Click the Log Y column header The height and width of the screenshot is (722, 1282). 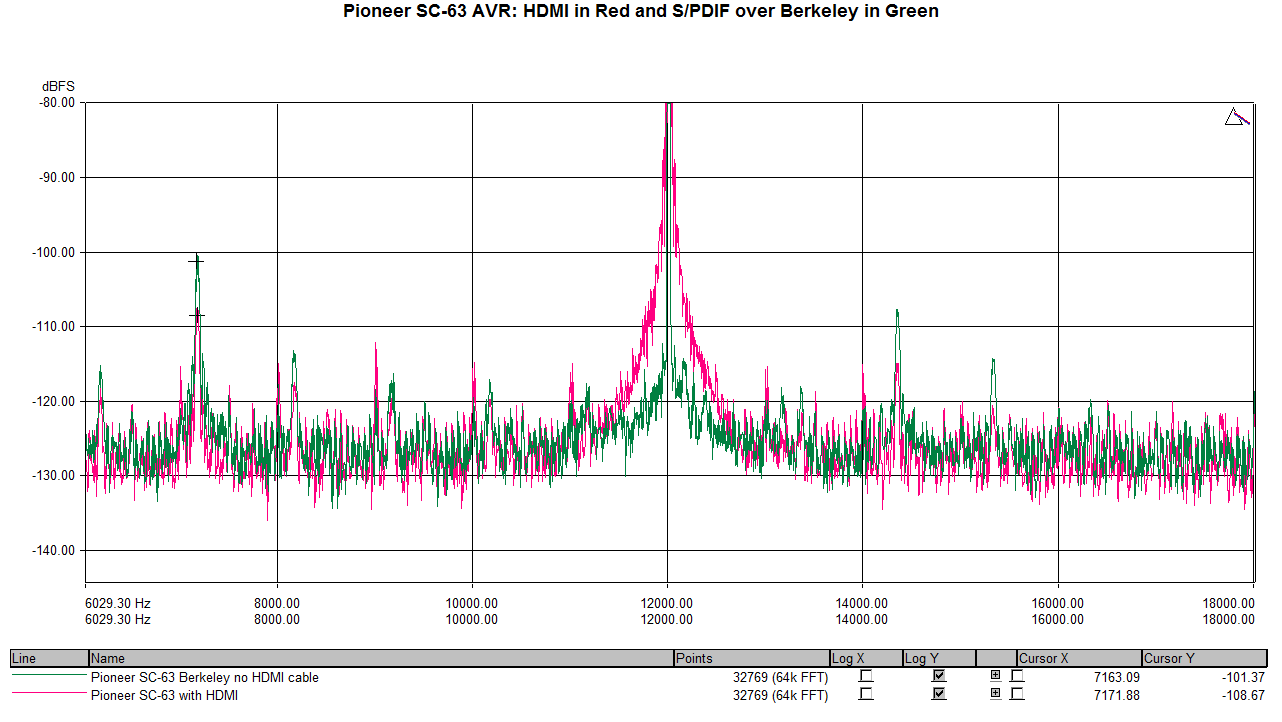(x=939, y=658)
